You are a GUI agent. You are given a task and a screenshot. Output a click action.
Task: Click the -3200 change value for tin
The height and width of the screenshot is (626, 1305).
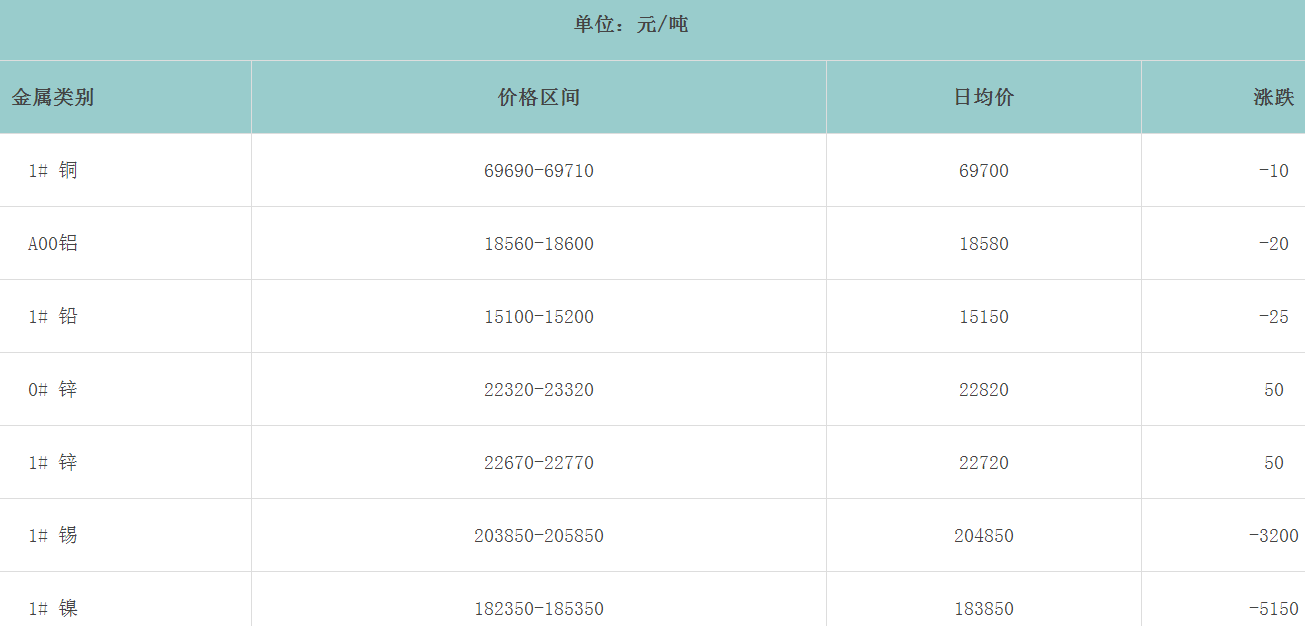point(1273,536)
